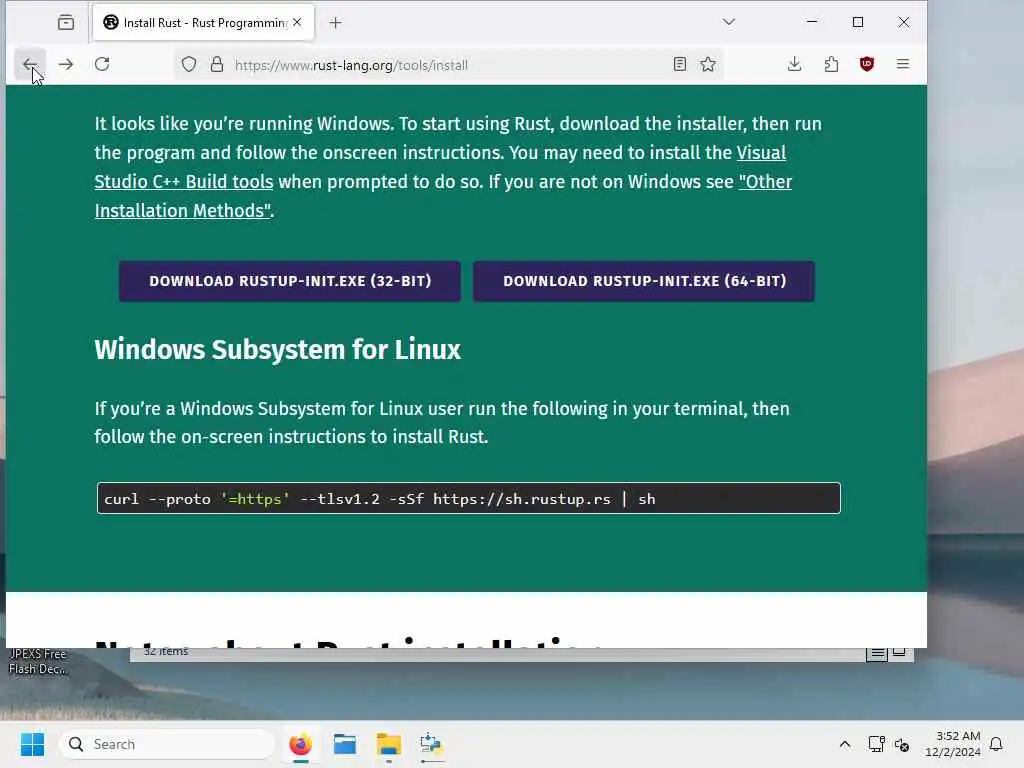Maximize the Firefox window
The width and height of the screenshot is (1024, 768).
click(x=857, y=22)
